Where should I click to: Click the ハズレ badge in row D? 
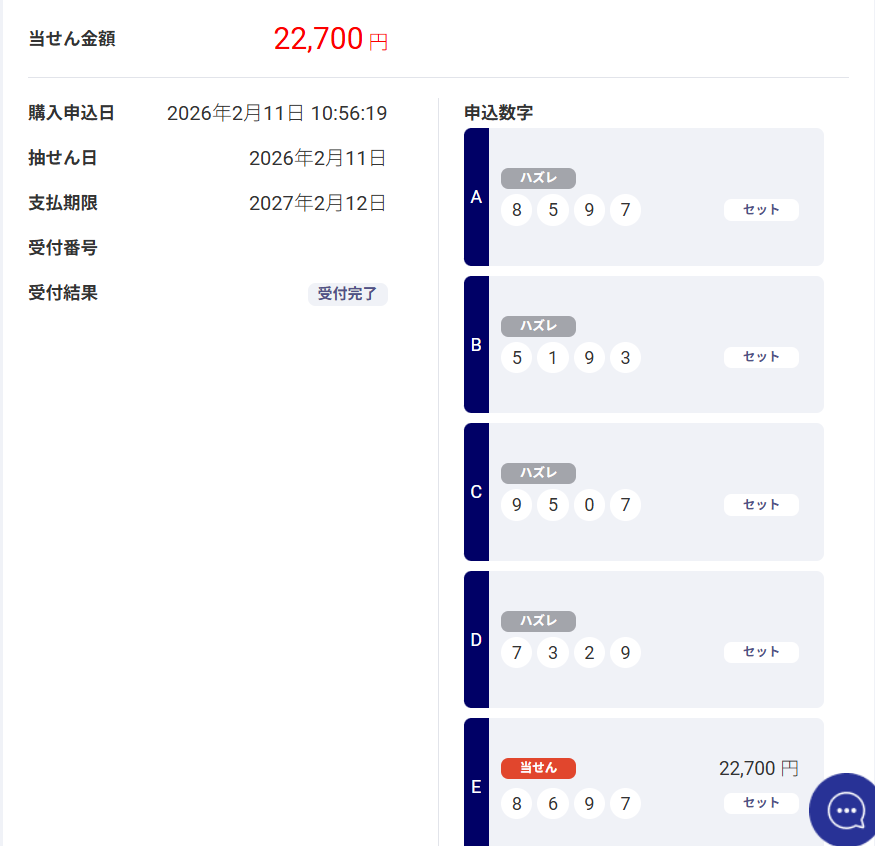[538, 621]
